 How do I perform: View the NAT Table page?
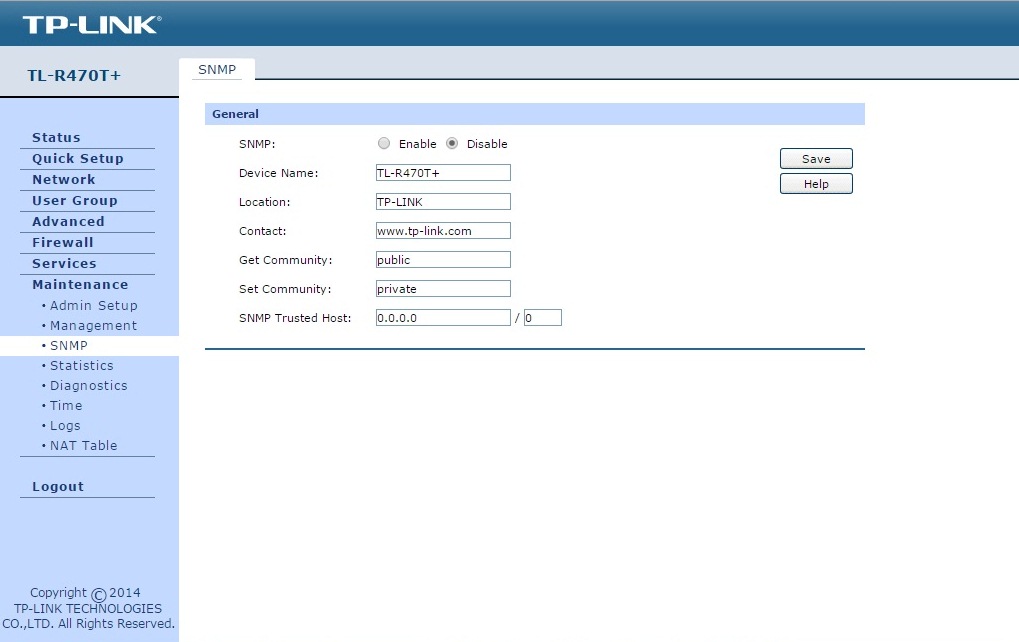coord(84,446)
